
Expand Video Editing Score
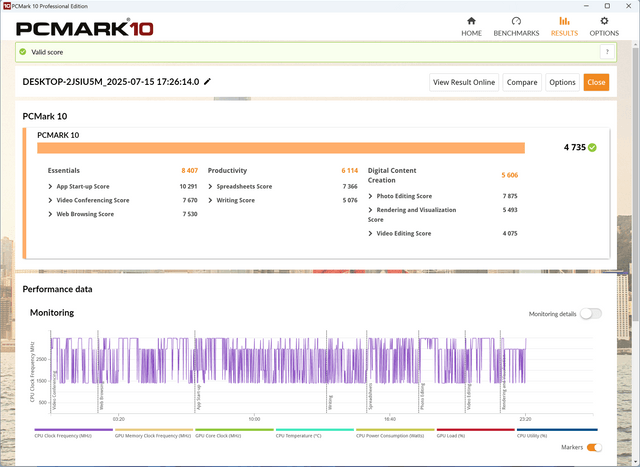[x=370, y=234]
